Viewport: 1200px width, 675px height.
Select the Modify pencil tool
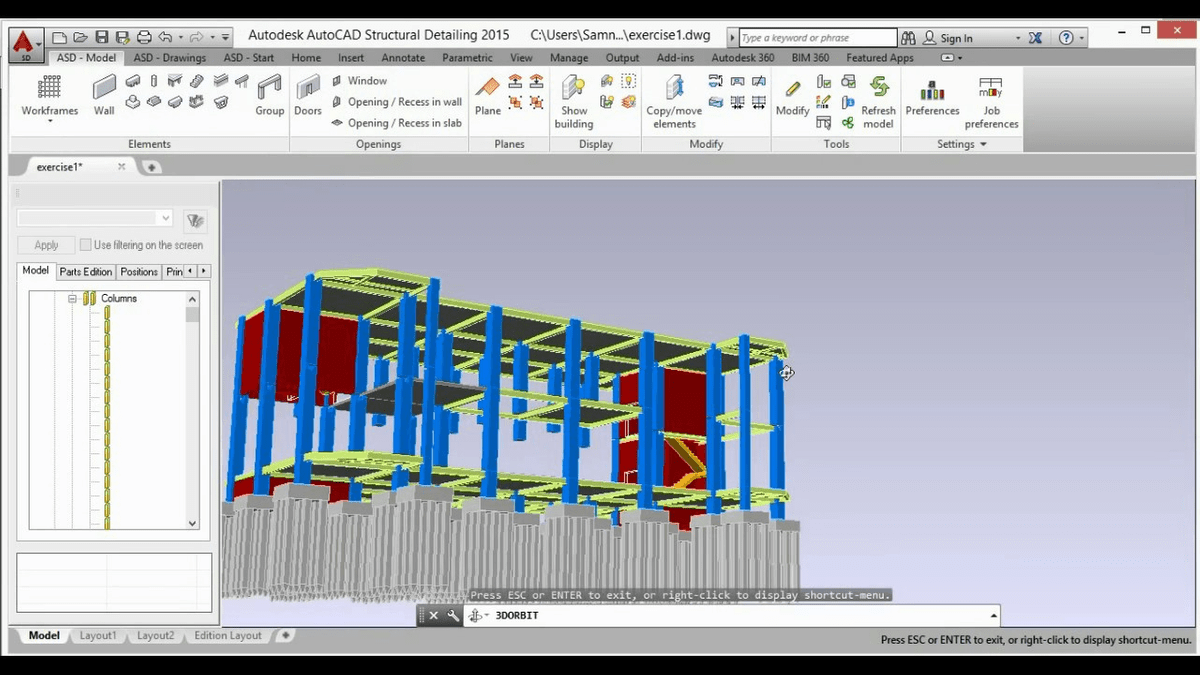pos(792,96)
